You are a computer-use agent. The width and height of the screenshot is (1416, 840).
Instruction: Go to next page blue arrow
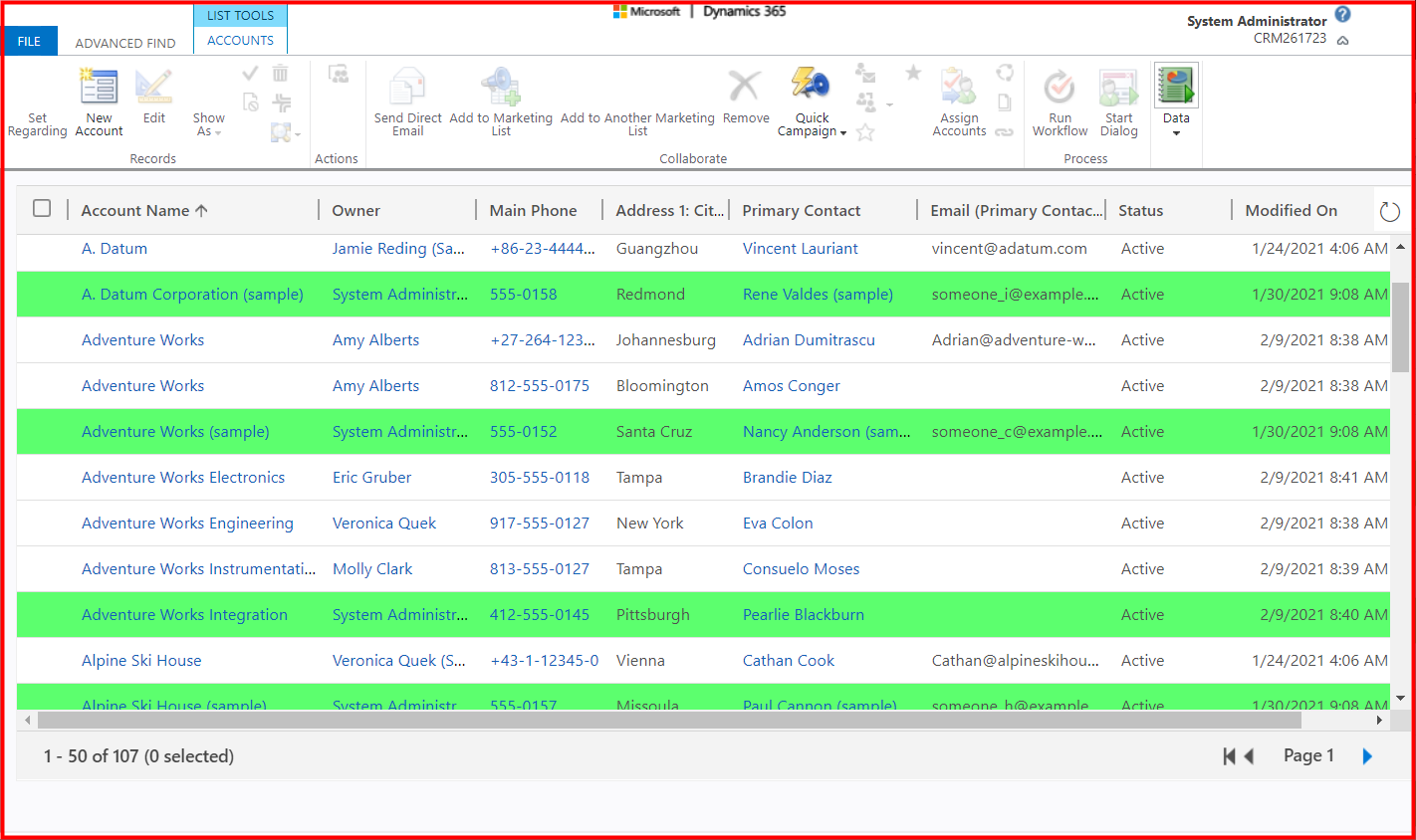click(x=1367, y=756)
